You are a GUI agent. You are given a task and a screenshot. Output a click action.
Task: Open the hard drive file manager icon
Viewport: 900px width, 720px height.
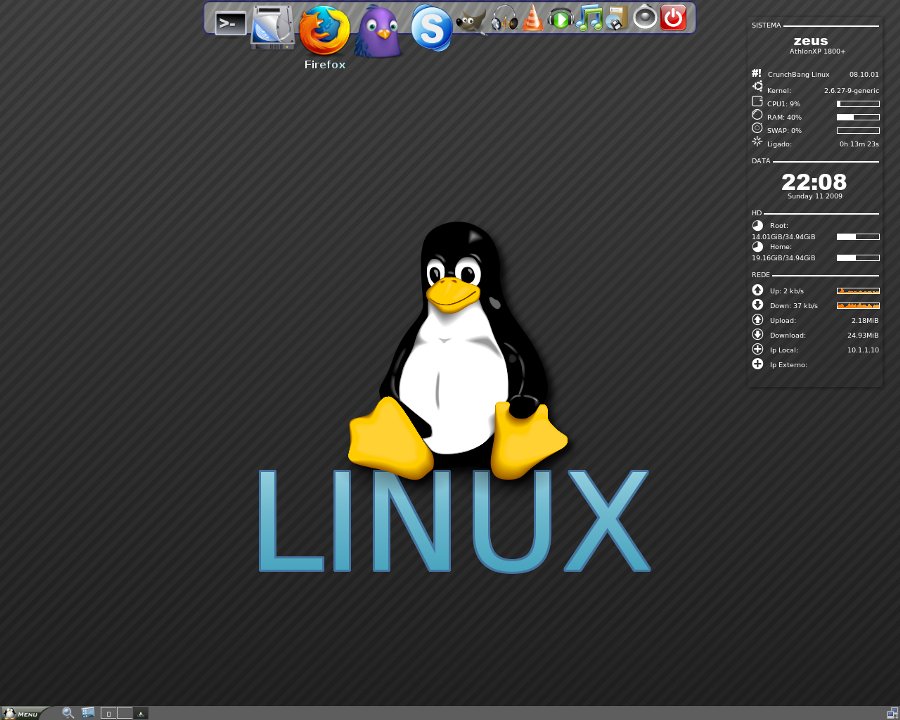pyautogui.click(x=272, y=28)
